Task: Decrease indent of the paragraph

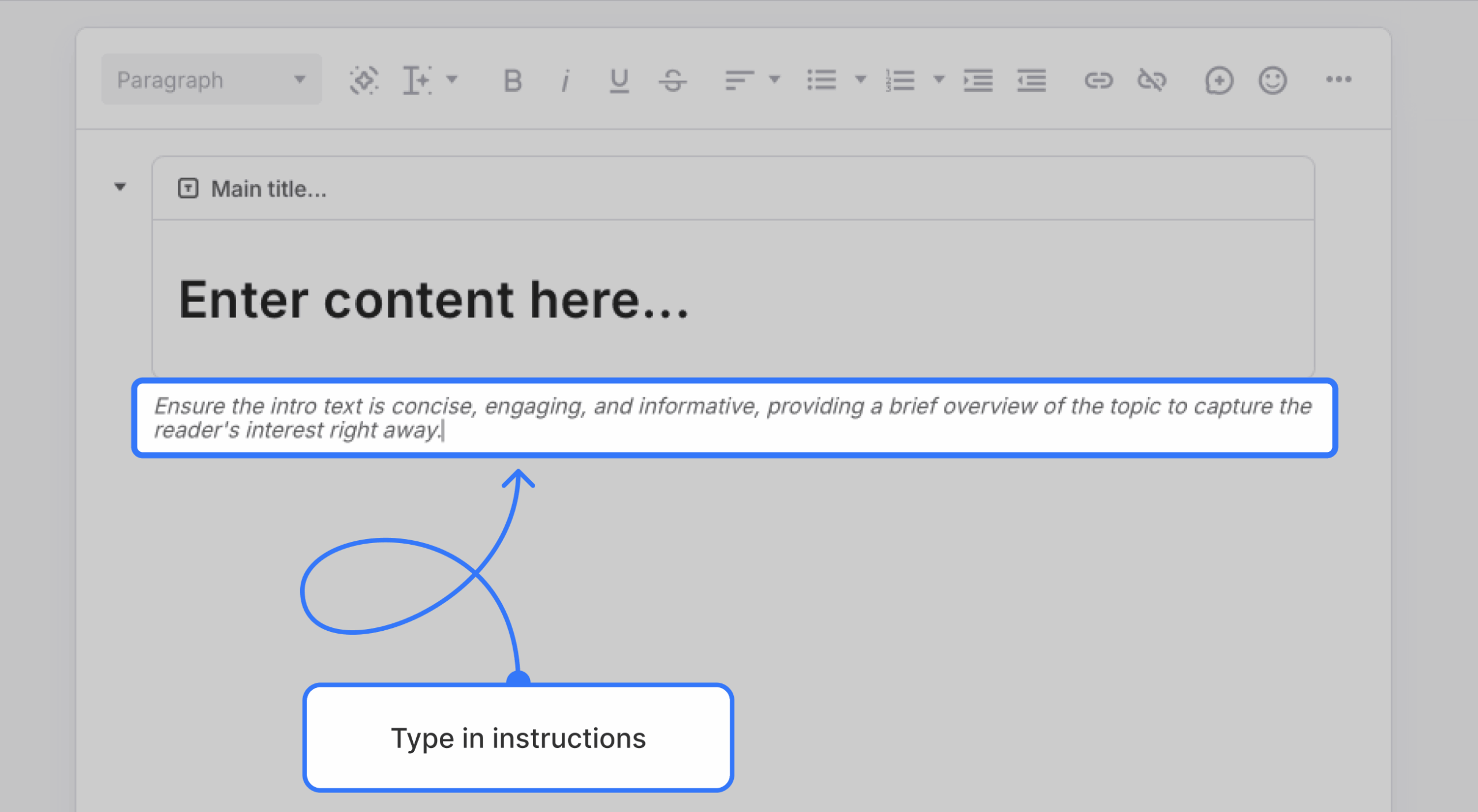Action: click(x=1032, y=80)
